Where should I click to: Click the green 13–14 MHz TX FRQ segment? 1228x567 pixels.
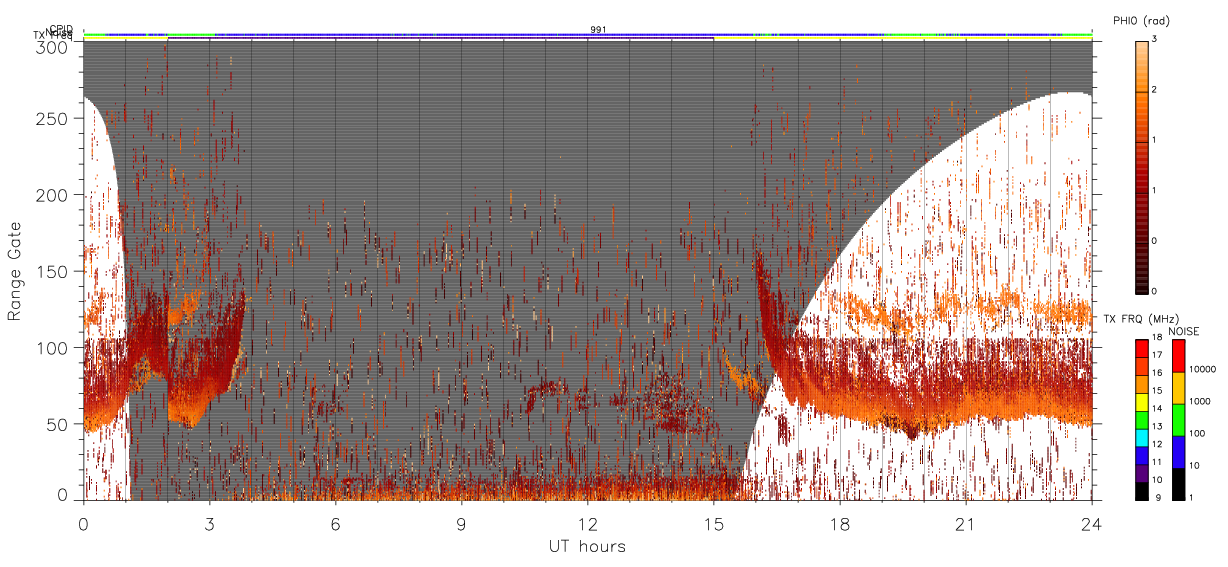1141,418
